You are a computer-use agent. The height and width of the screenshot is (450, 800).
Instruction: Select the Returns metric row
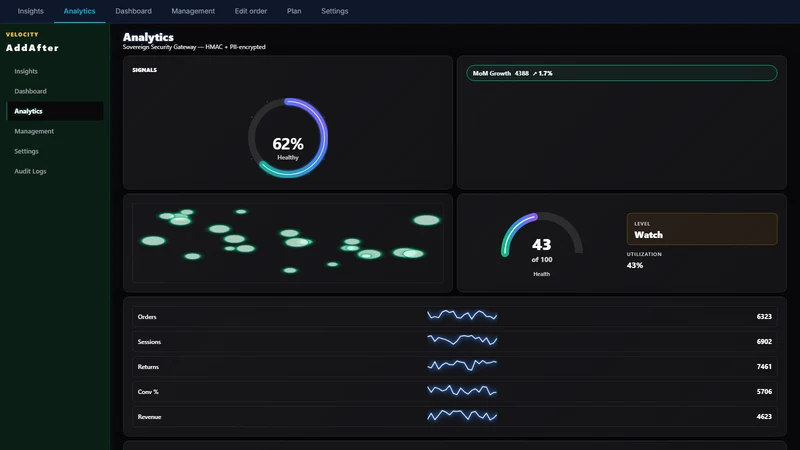point(455,366)
